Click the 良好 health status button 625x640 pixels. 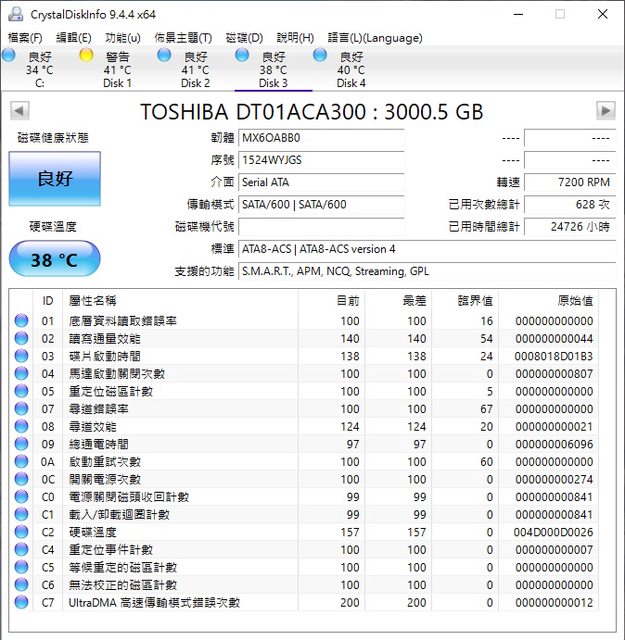coord(55,179)
